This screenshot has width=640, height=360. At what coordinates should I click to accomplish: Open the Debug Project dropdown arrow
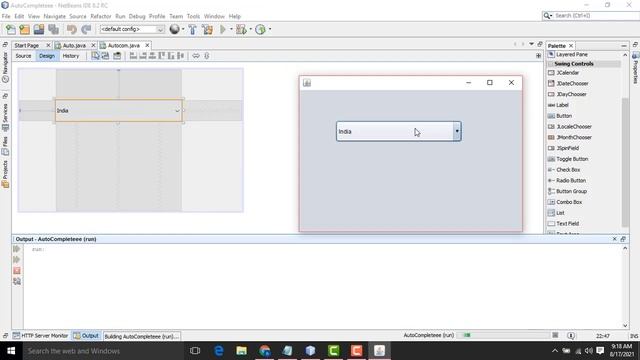click(x=250, y=29)
